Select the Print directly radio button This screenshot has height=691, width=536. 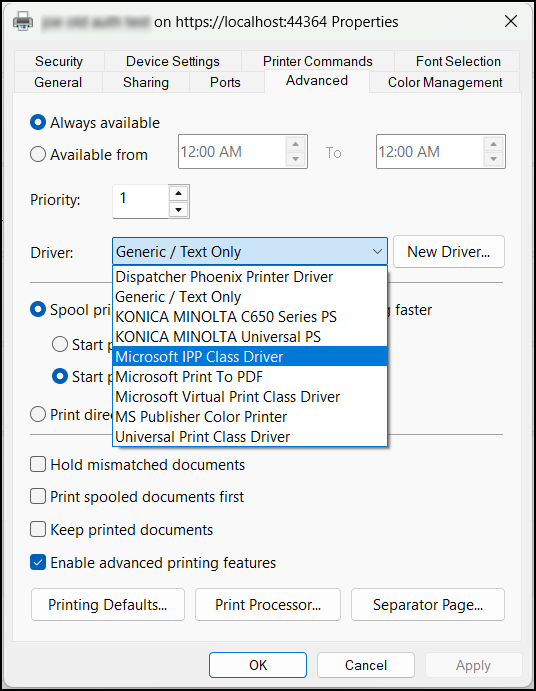click(38, 414)
